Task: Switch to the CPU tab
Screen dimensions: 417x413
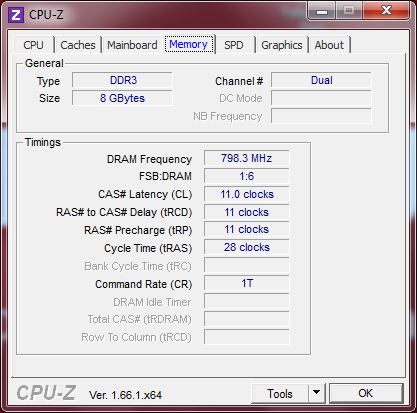Action: 33,45
